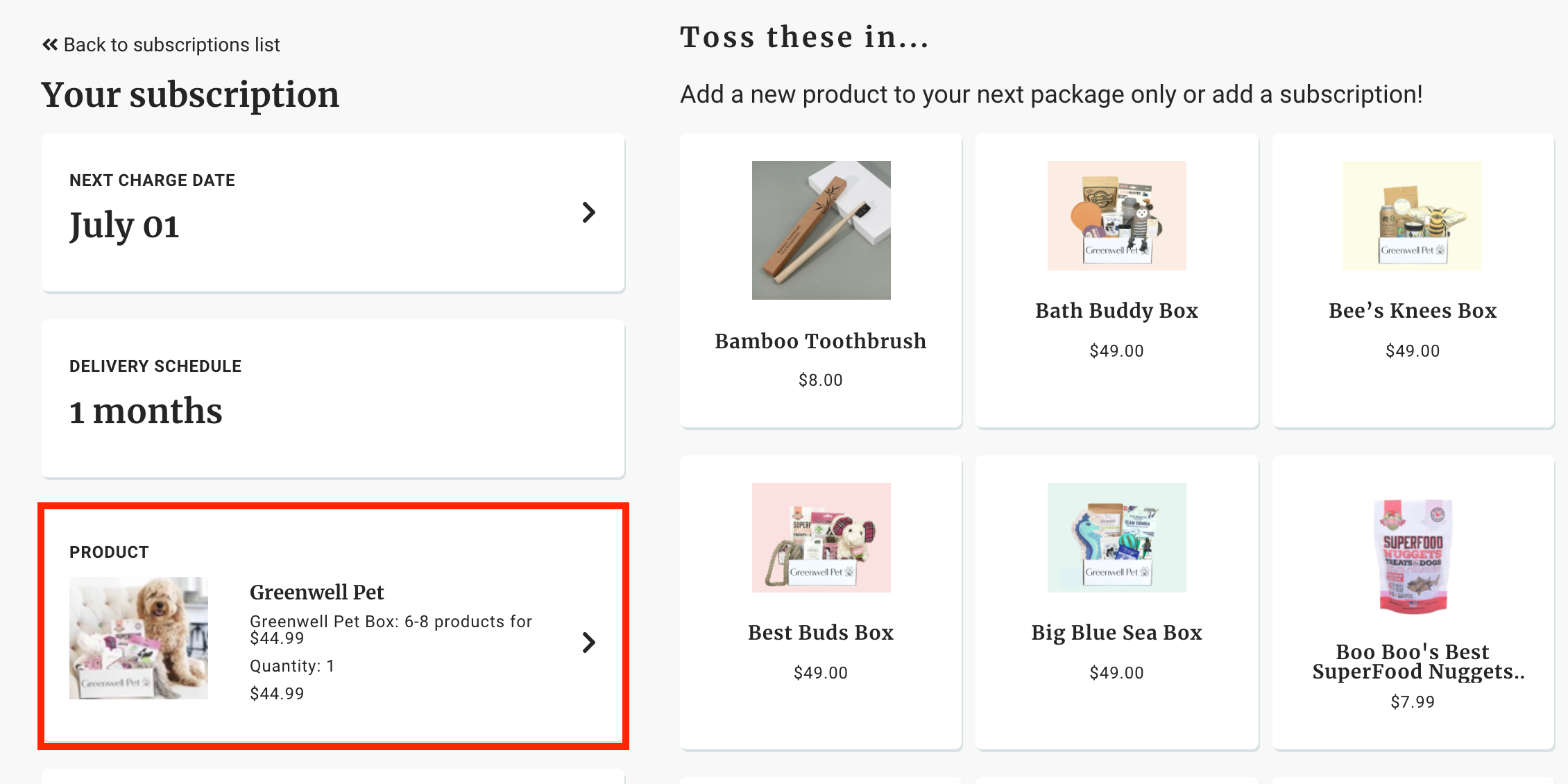The width and height of the screenshot is (1568, 784).
Task: Click the double-chevron back arrow icon
Action: click(49, 45)
